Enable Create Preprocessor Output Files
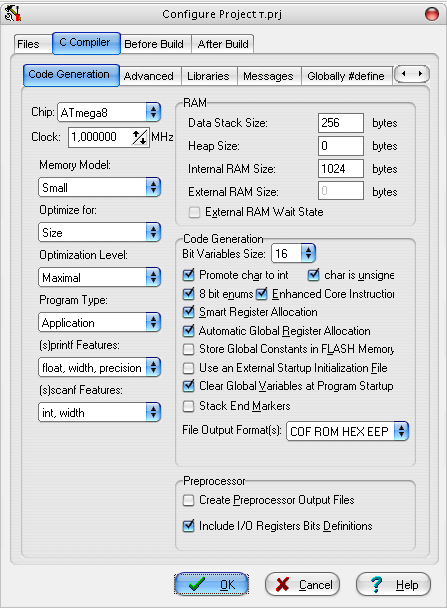 click(189, 500)
